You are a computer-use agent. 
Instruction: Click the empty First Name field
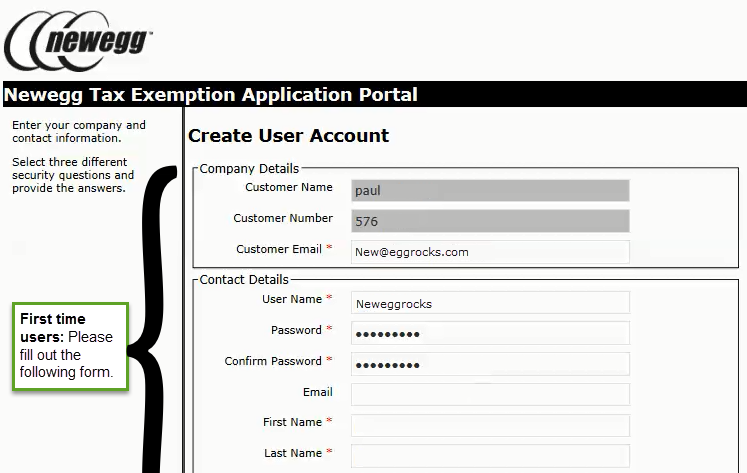(x=490, y=425)
